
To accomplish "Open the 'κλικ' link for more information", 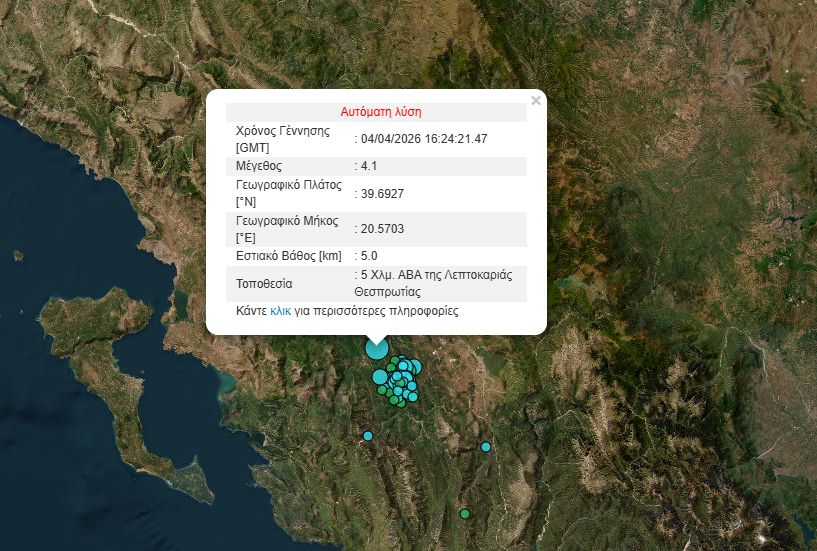I will pos(280,311).
